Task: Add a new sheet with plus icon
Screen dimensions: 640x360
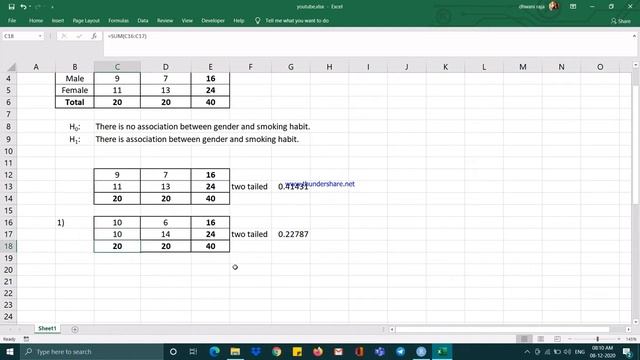Action: click(75, 329)
